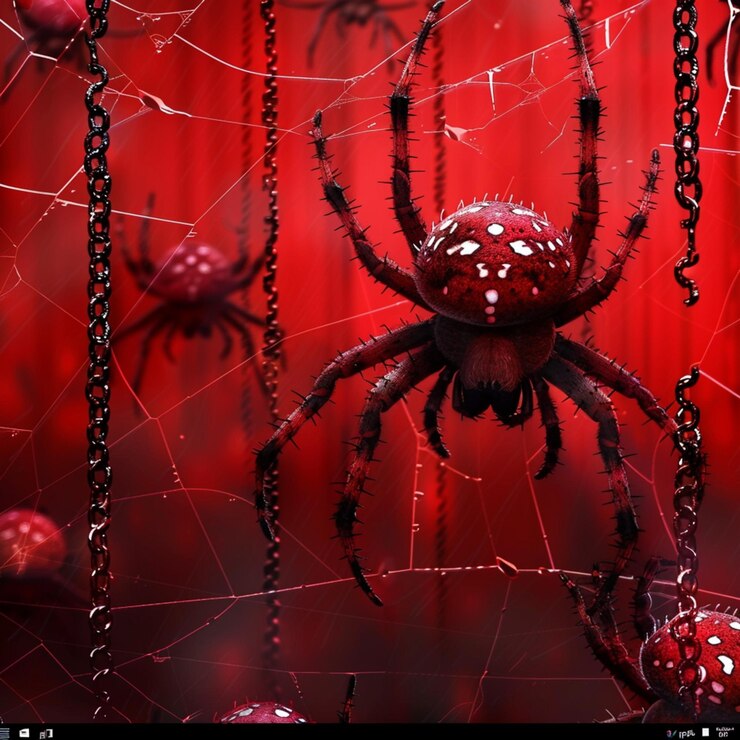740x740 pixels.
Task: Click the colorful tray icon in system tray
Action: (671, 733)
